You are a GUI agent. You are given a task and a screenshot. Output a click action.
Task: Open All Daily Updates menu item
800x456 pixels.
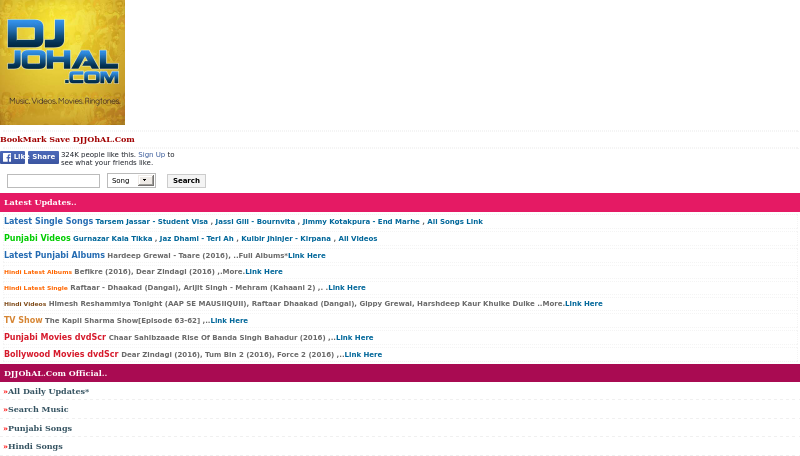(x=46, y=392)
